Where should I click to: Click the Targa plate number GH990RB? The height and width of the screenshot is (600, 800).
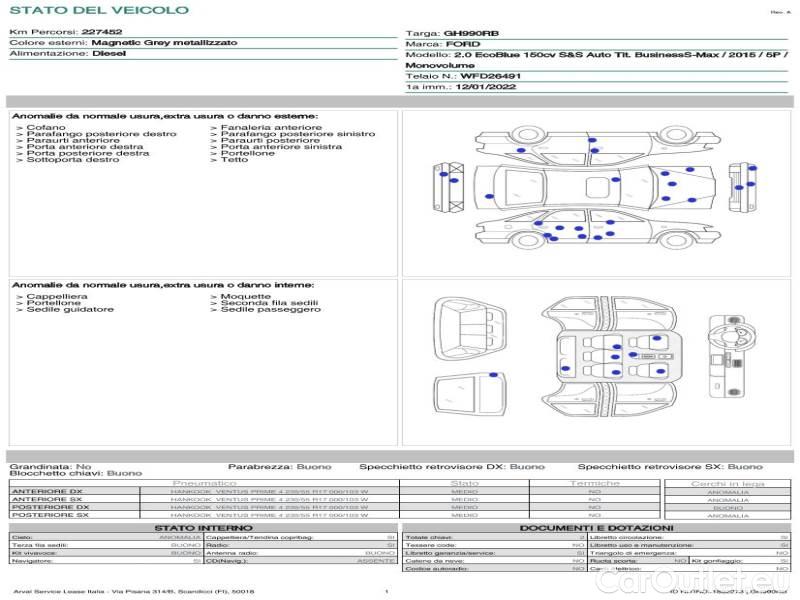pyautogui.click(x=471, y=34)
